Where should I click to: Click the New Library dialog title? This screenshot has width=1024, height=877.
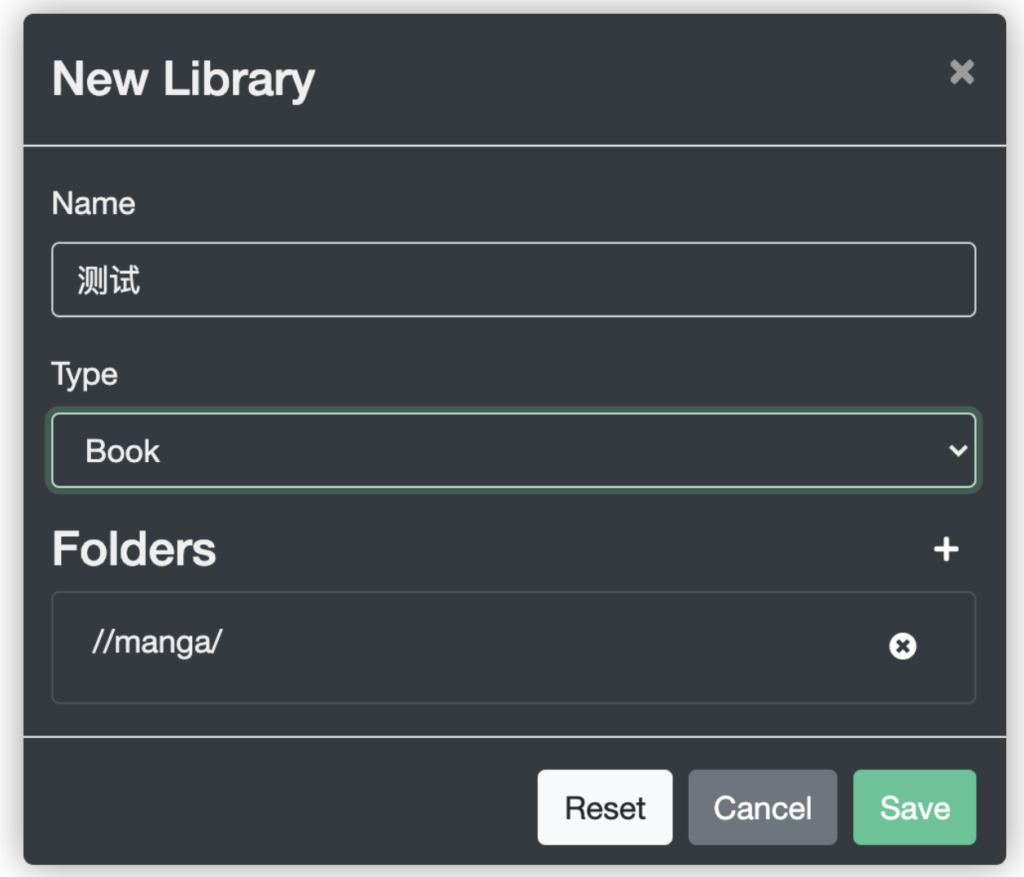click(184, 80)
